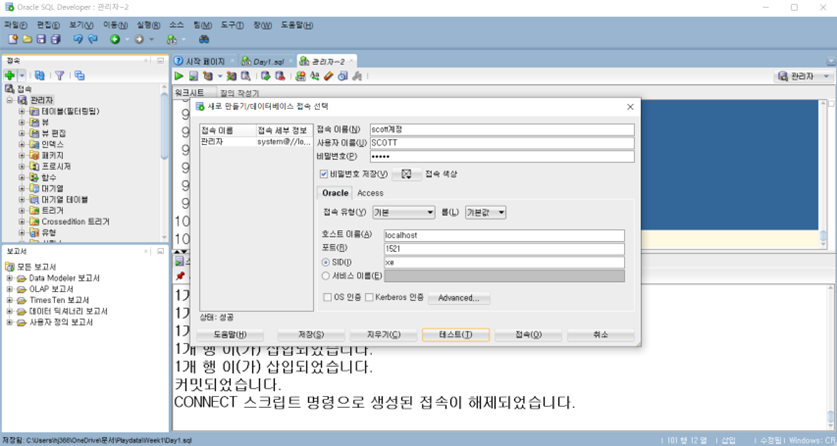Click the binoculars Find DB Object icon
837x446 pixels.
(204, 39)
